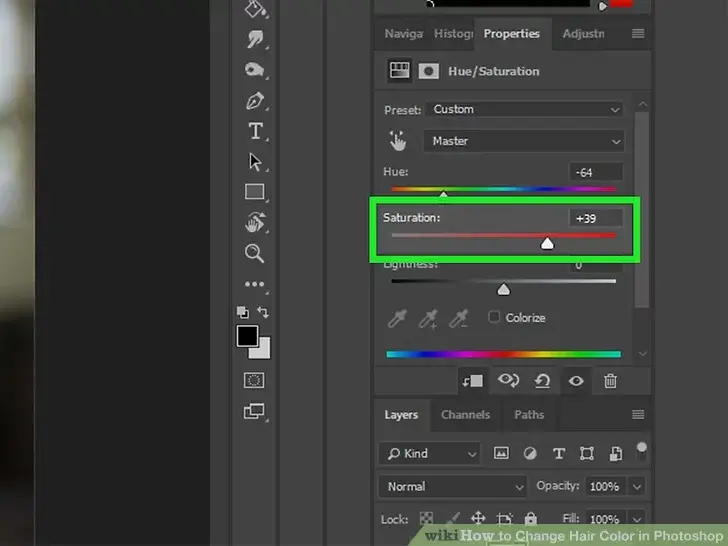Click the reset to adjustment defaults icon
Viewport: 728px width, 546px height.
pyautogui.click(x=542, y=381)
